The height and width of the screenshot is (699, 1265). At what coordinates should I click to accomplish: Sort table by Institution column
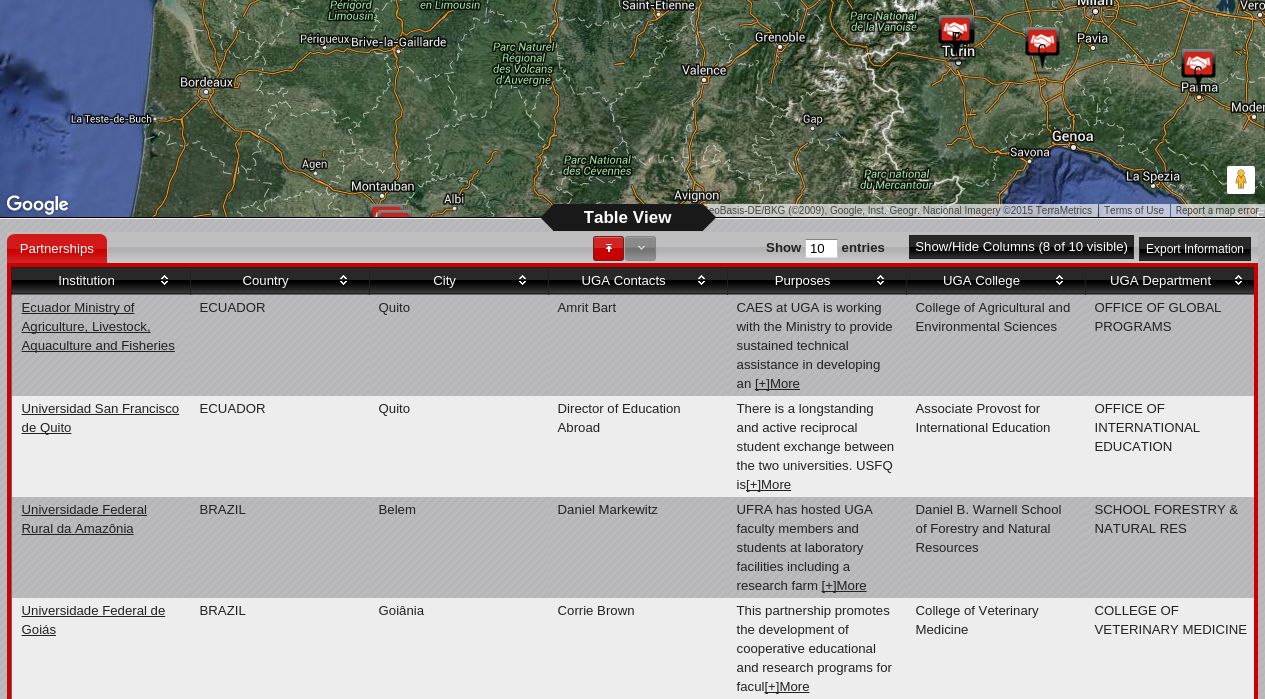coord(100,281)
